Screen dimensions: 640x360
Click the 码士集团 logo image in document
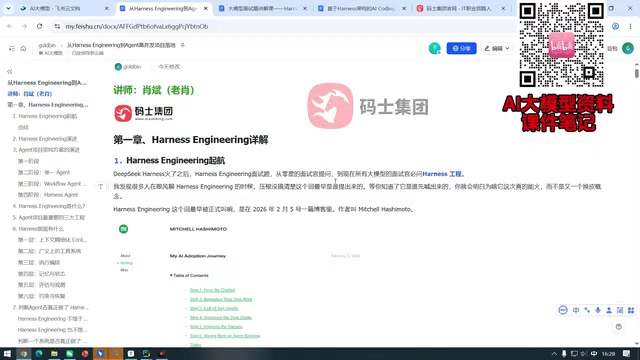pos(144,113)
